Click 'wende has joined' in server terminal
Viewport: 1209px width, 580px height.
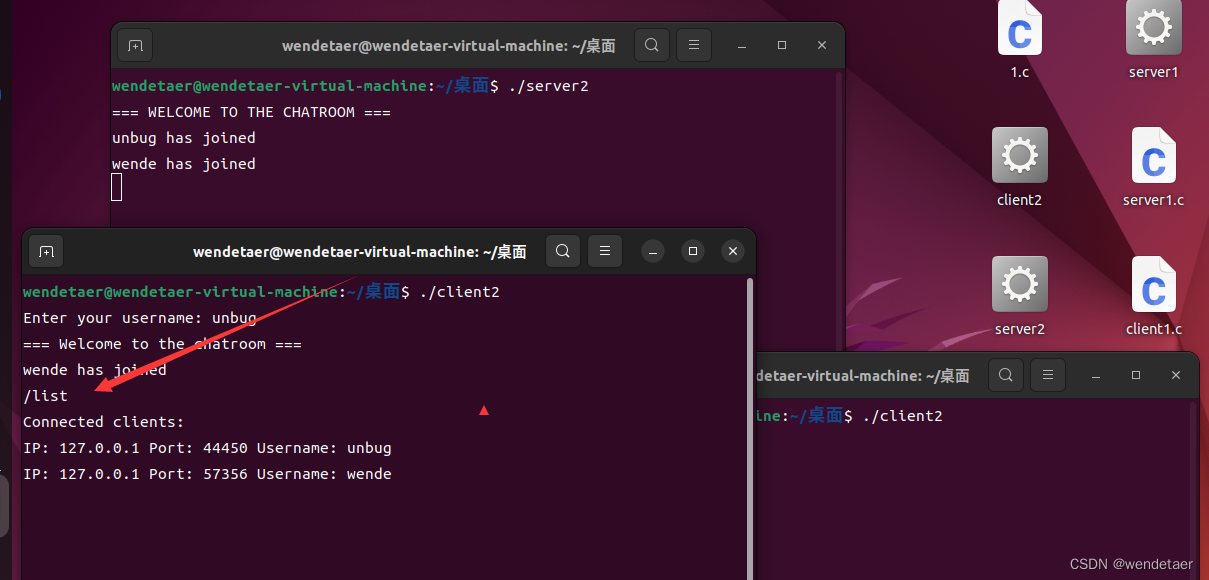(x=184, y=164)
